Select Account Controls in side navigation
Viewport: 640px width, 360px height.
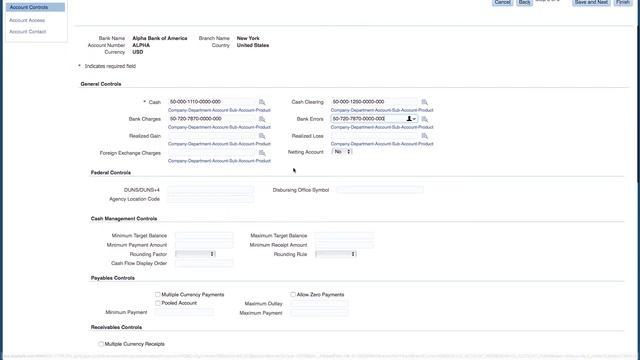coord(35,7)
